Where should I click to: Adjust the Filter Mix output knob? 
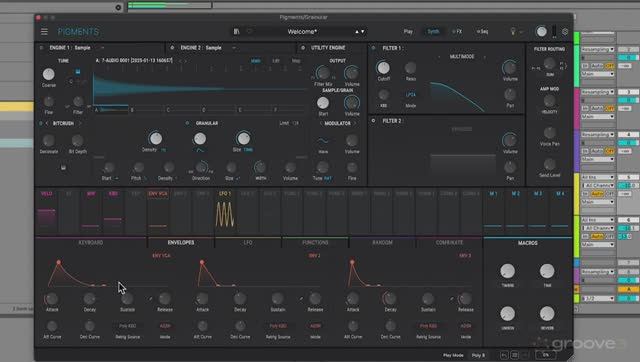pos(323,73)
